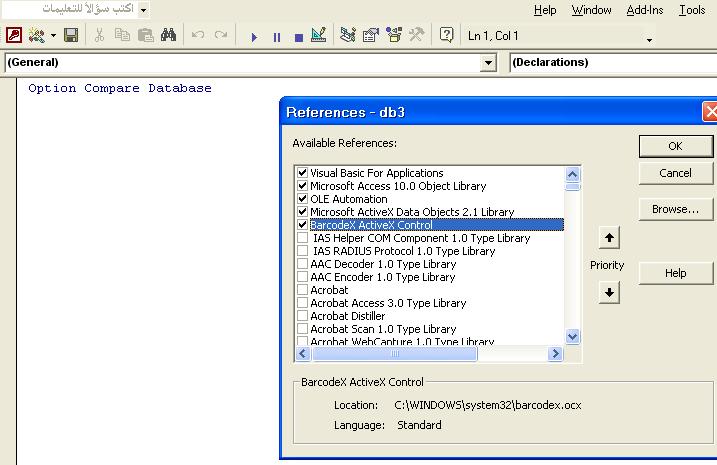717x465 pixels.
Task: Click the barcodex.ocx location path text
Action: (487, 405)
